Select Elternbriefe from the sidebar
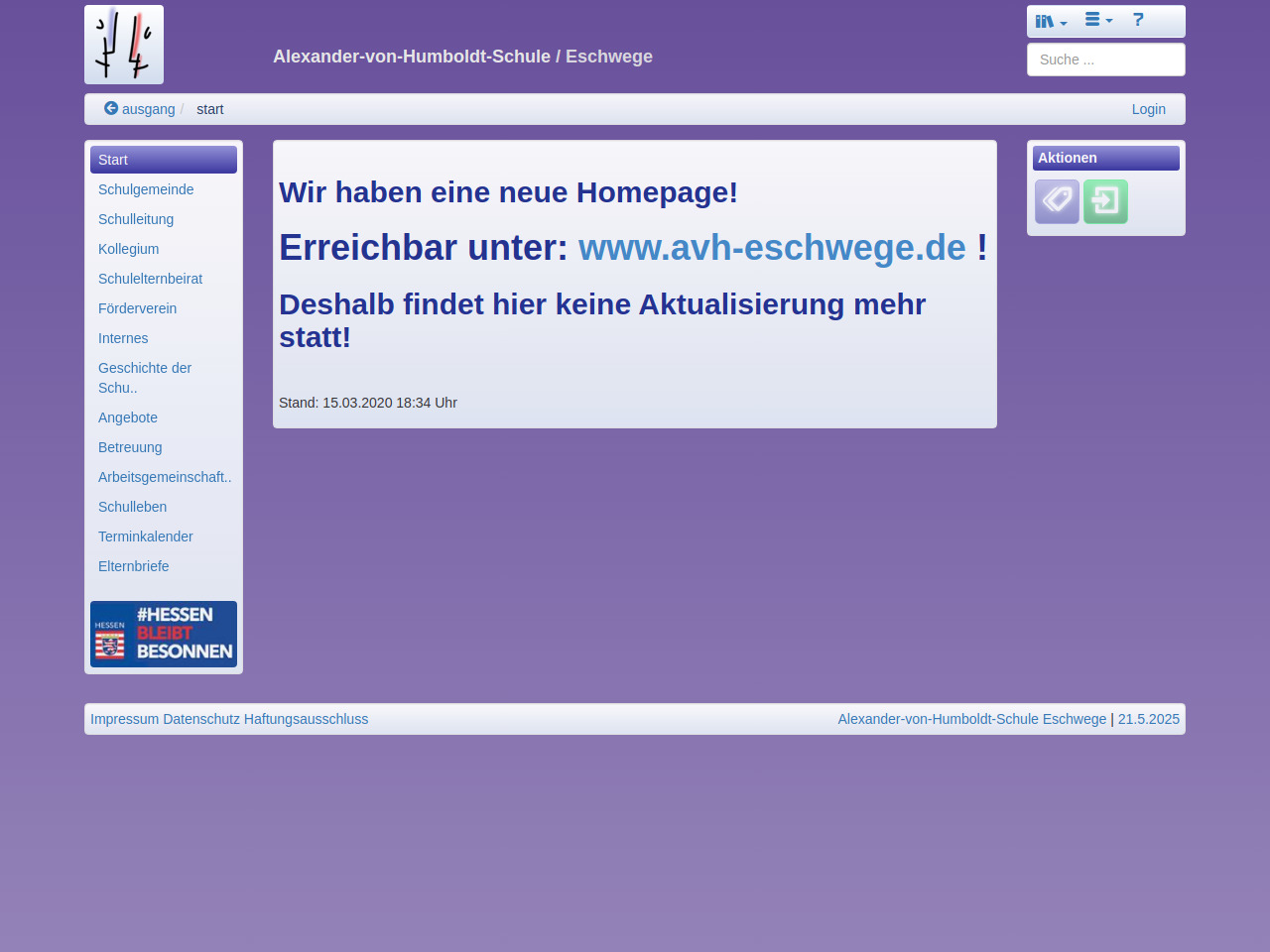This screenshot has width=1270, height=952. pos(133,566)
